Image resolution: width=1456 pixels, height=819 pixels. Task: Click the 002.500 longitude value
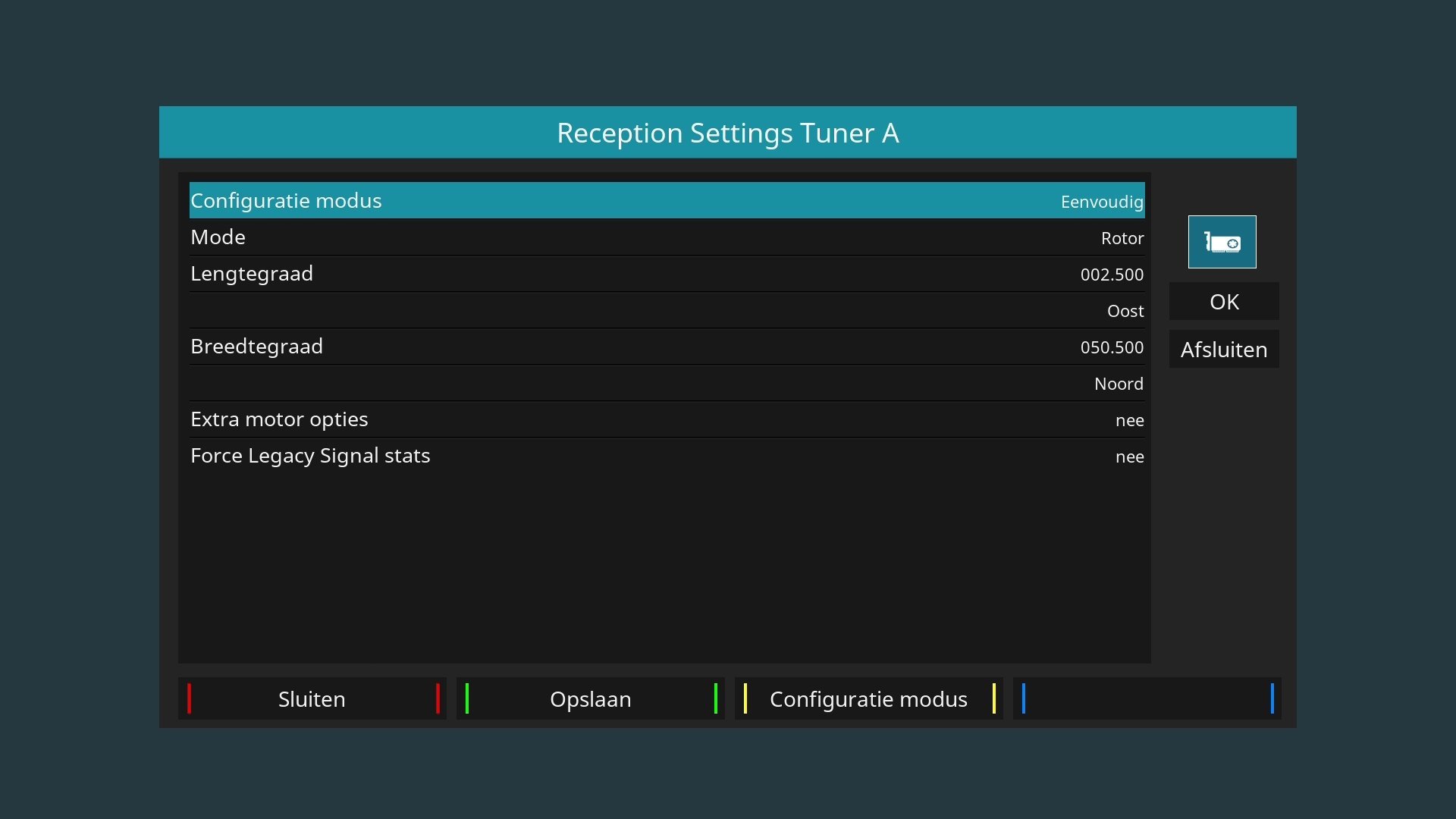click(x=1111, y=275)
